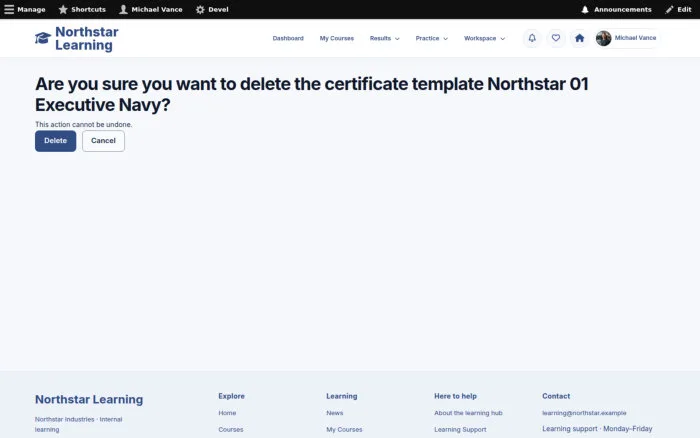The height and width of the screenshot is (438, 700).
Task: Open the Manage hamburger menu icon
Action: 9,9
